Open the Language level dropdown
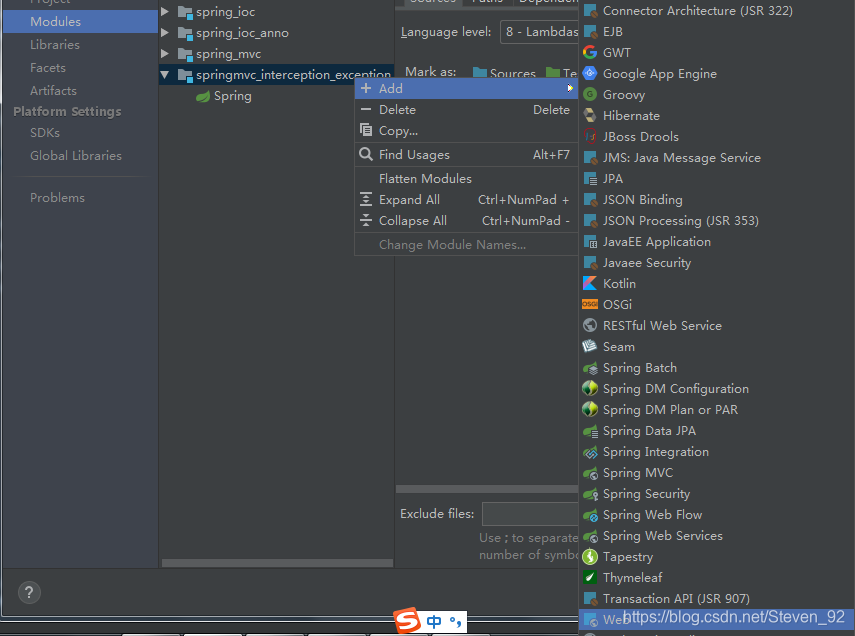This screenshot has height=636, width=855. (539, 32)
